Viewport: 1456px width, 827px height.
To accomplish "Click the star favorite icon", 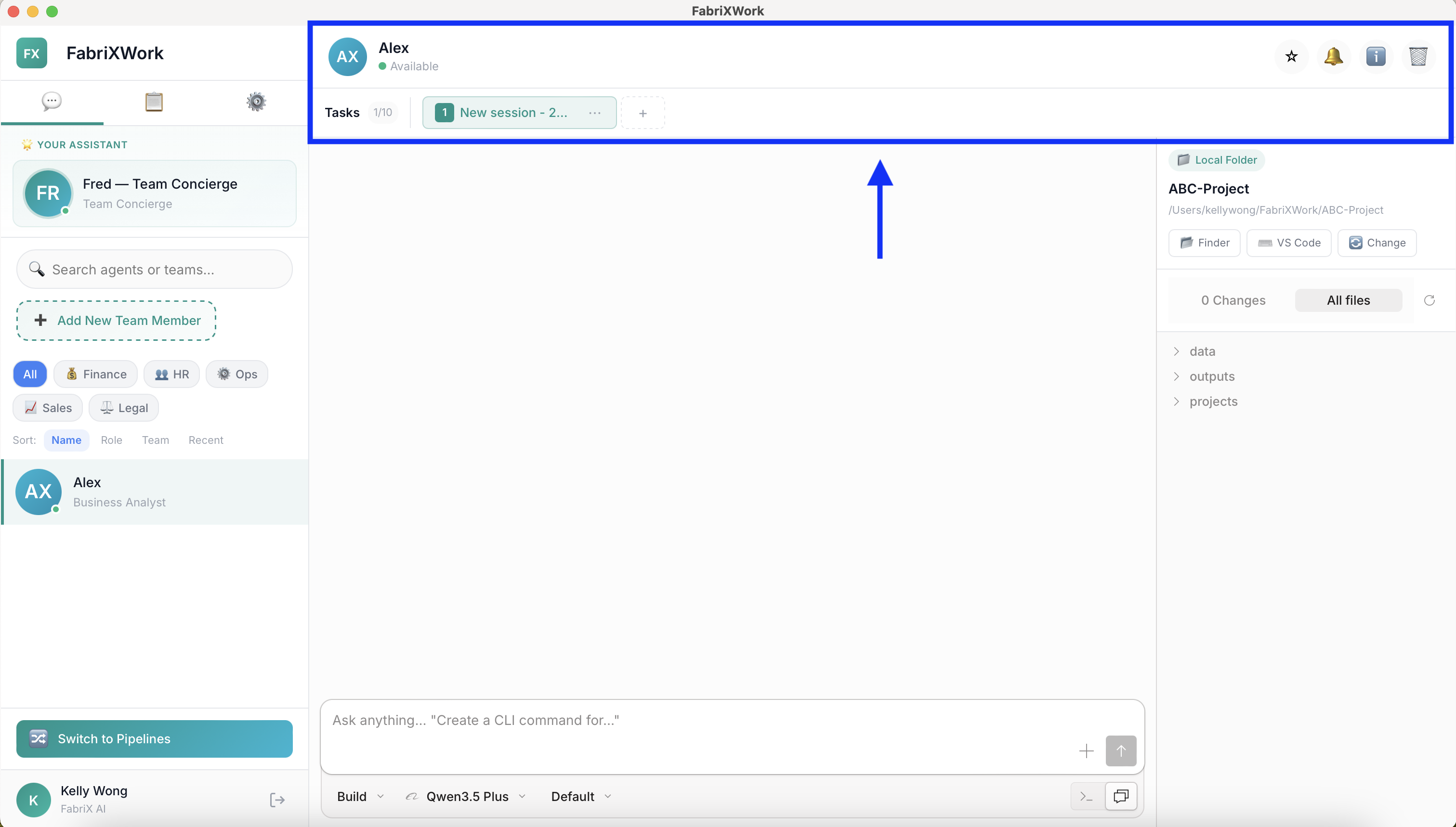I will (1291, 56).
